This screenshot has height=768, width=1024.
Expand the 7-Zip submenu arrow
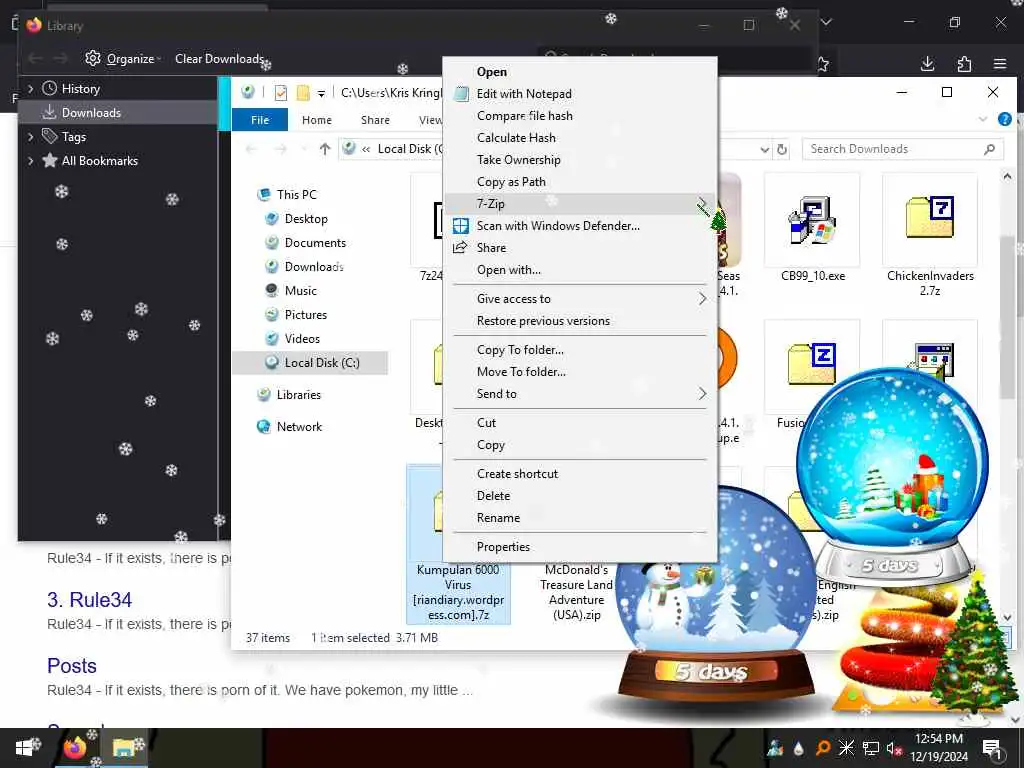click(702, 204)
